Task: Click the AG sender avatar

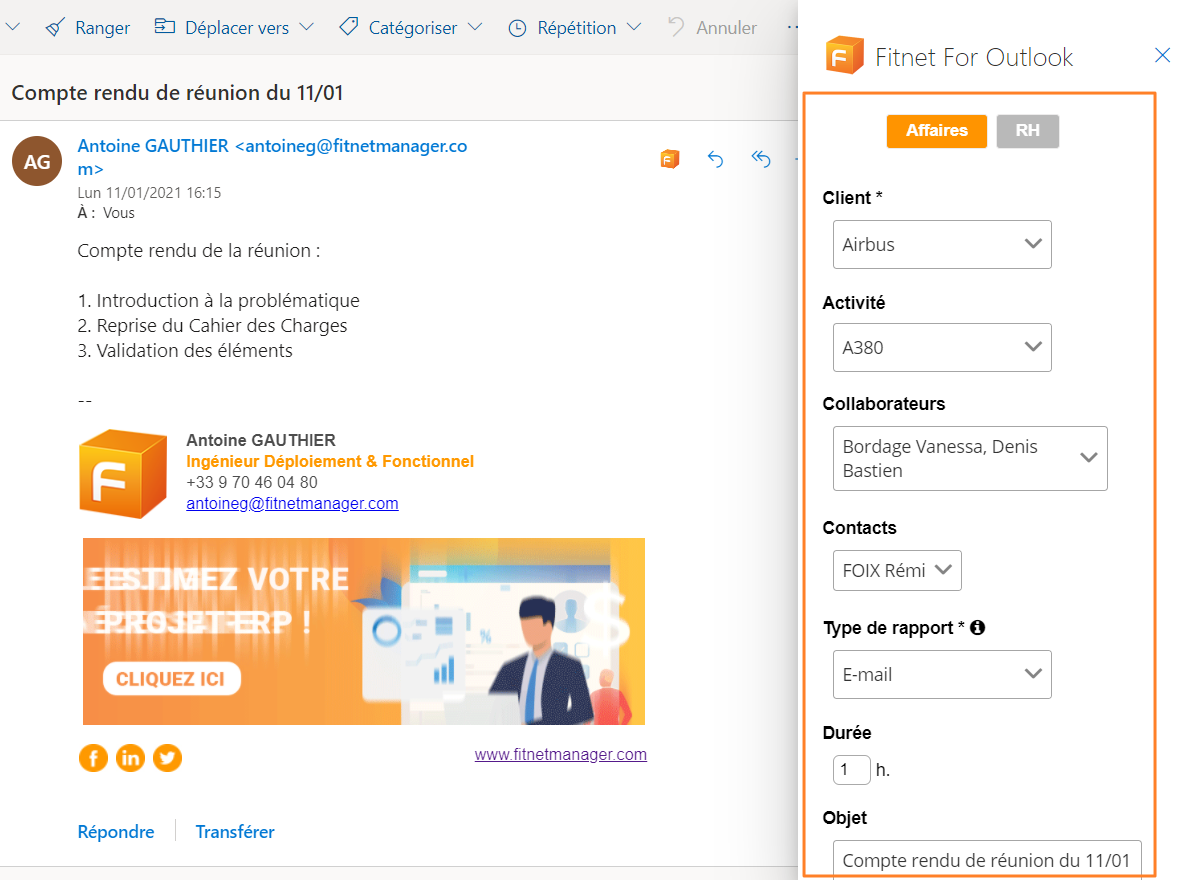Action: tap(37, 161)
